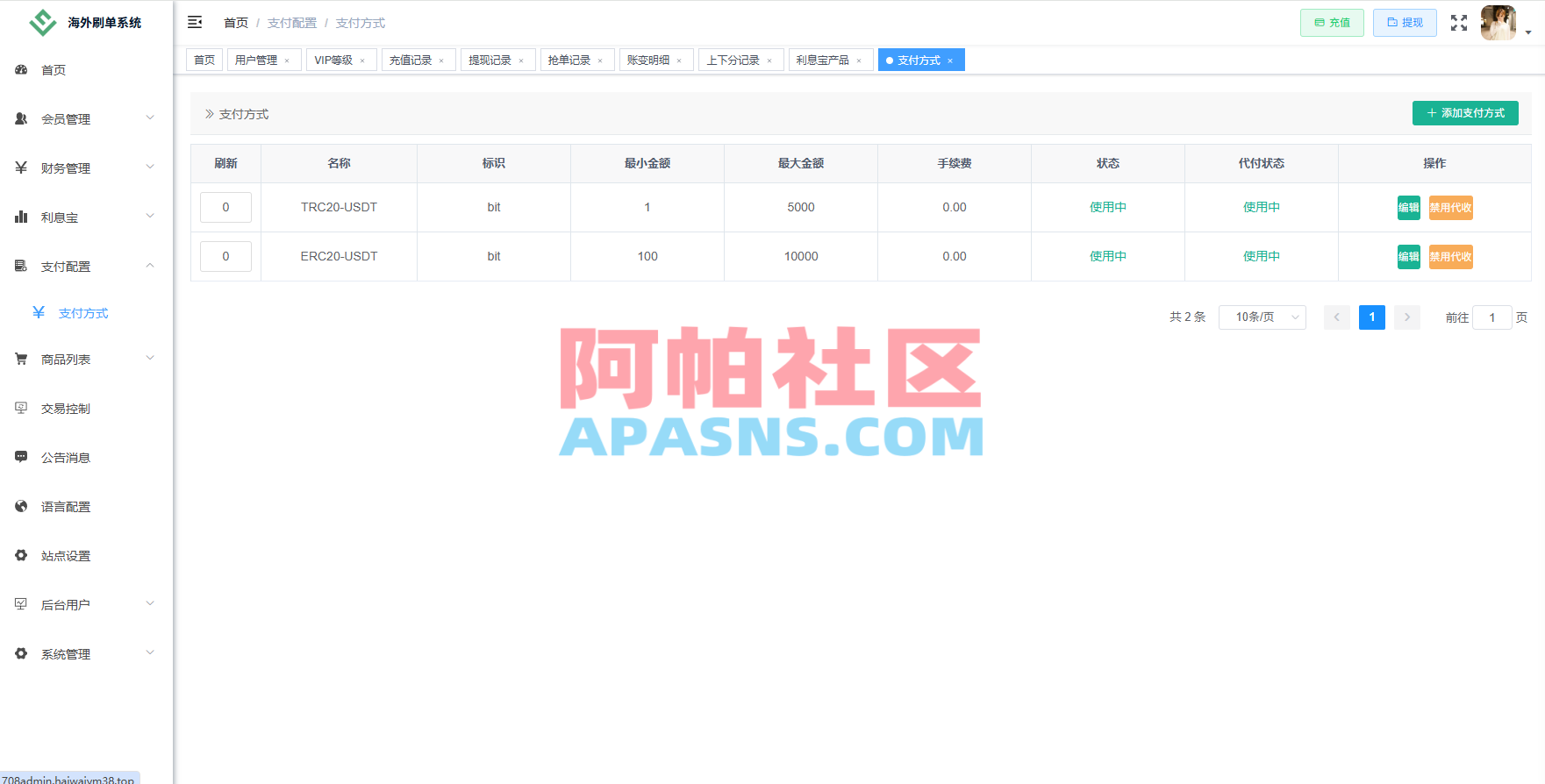Expand the 利息宝 menu chevron
The width and height of the screenshot is (1545, 784).
150,216
